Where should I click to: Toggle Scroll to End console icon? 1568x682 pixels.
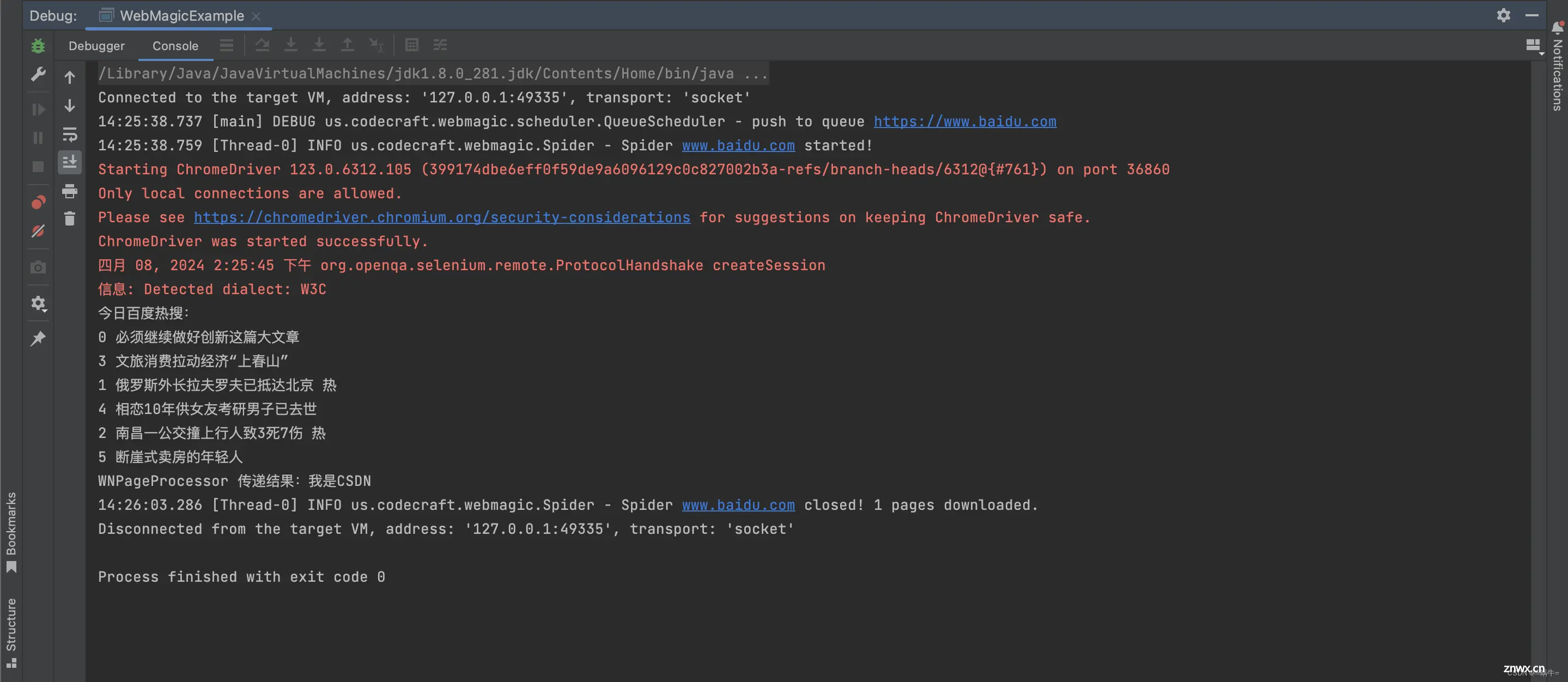click(70, 162)
